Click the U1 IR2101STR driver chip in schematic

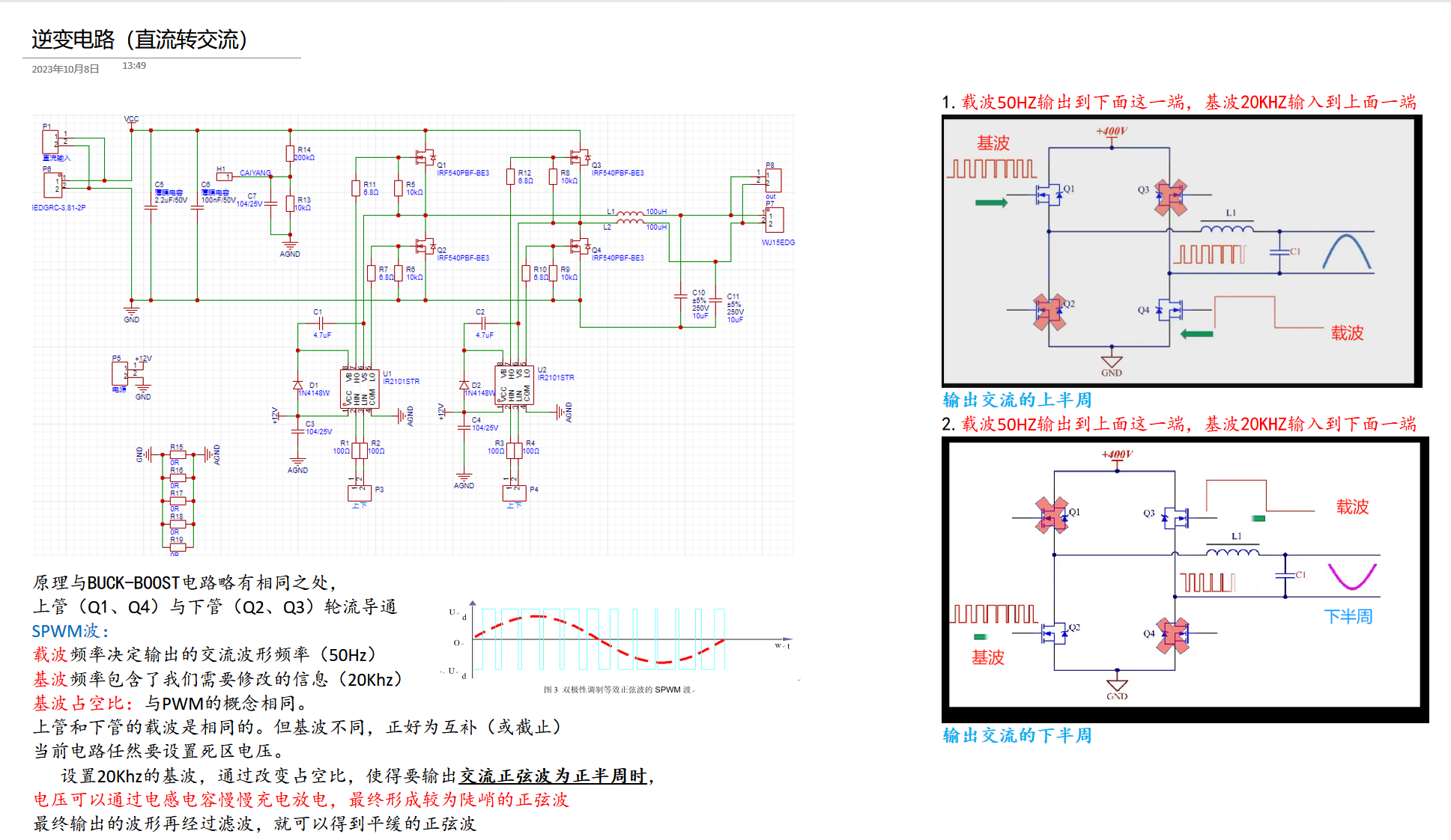point(360,389)
